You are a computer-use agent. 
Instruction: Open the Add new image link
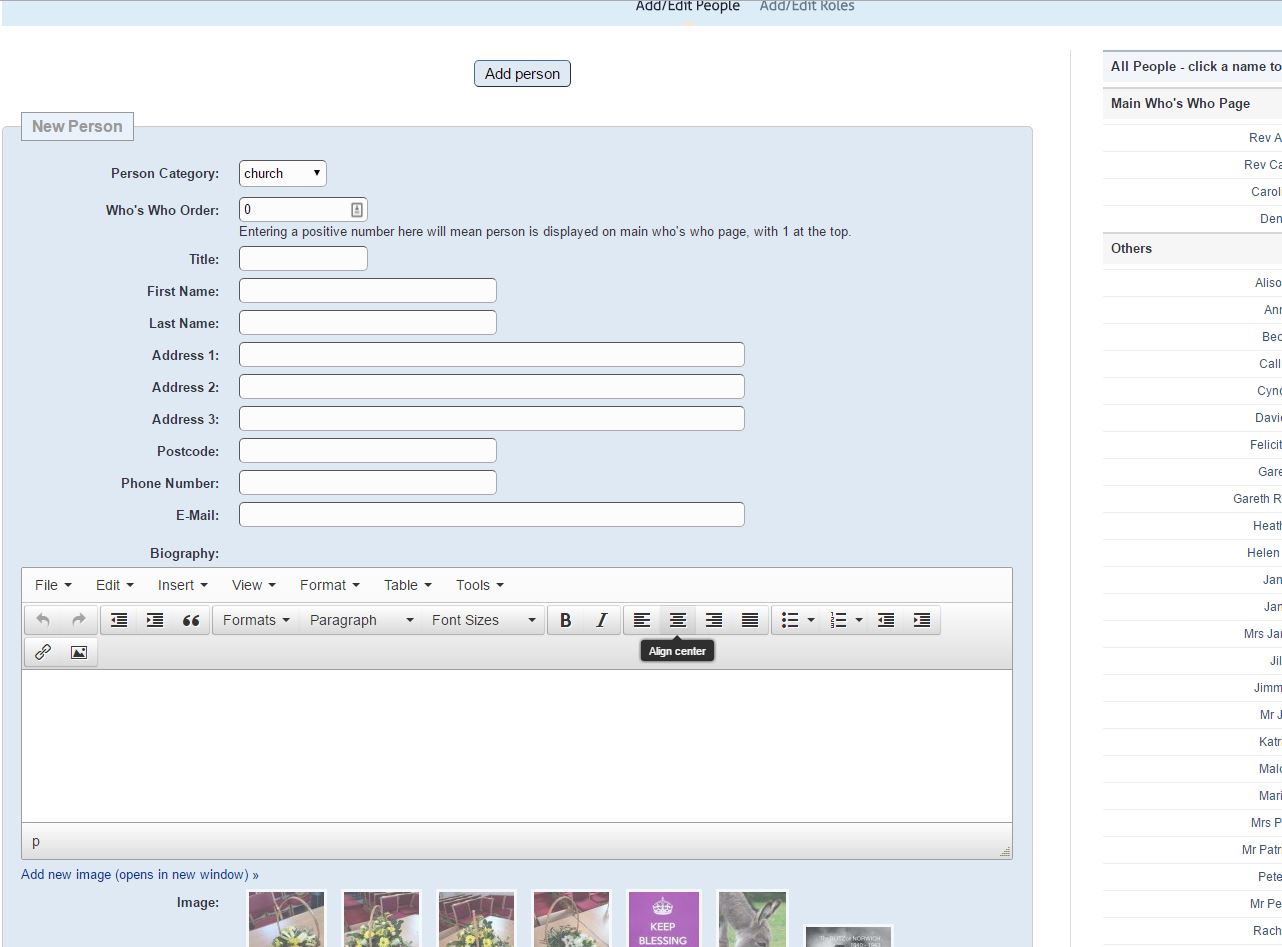click(140, 874)
